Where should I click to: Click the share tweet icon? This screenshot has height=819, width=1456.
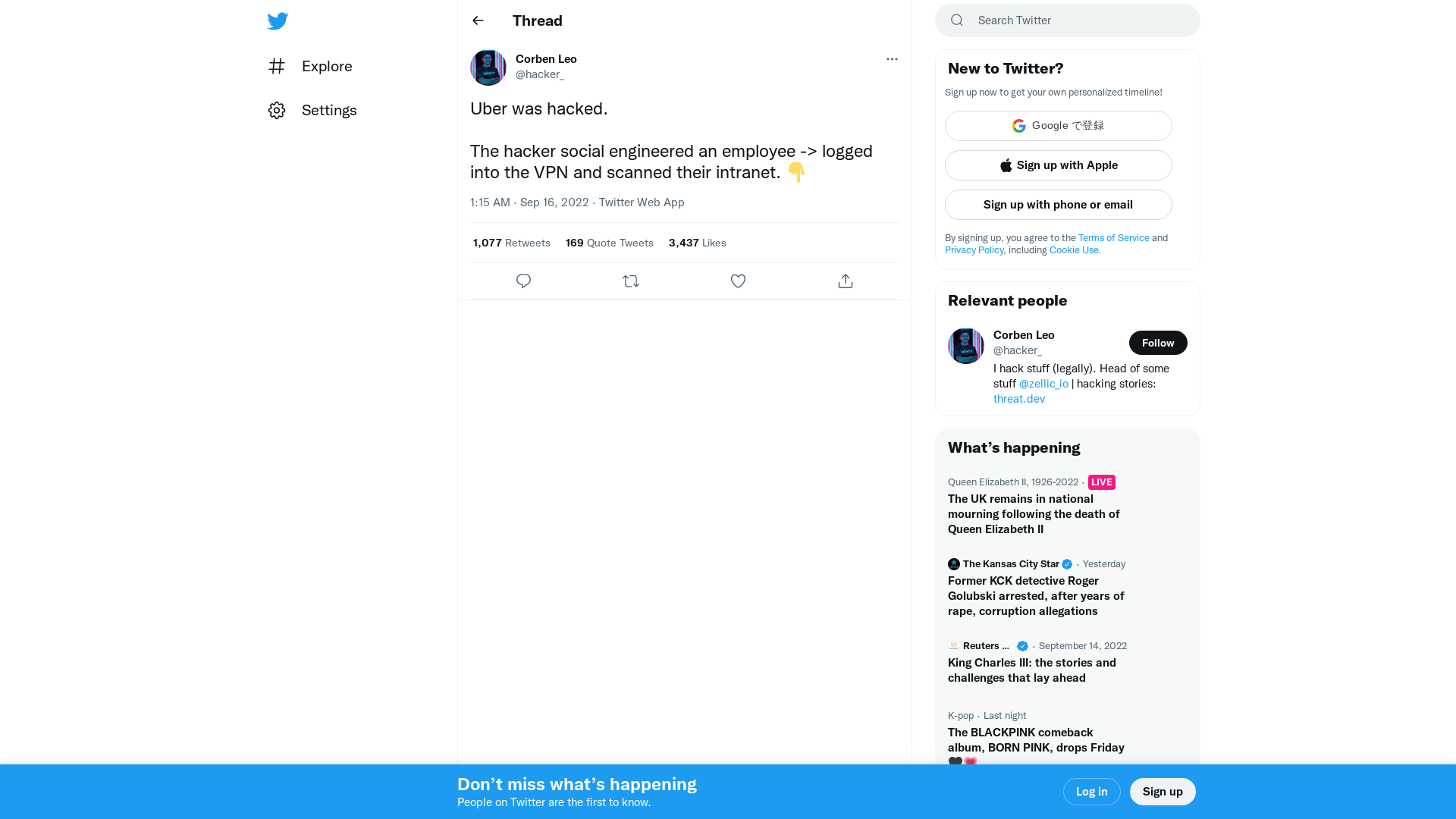(x=845, y=281)
